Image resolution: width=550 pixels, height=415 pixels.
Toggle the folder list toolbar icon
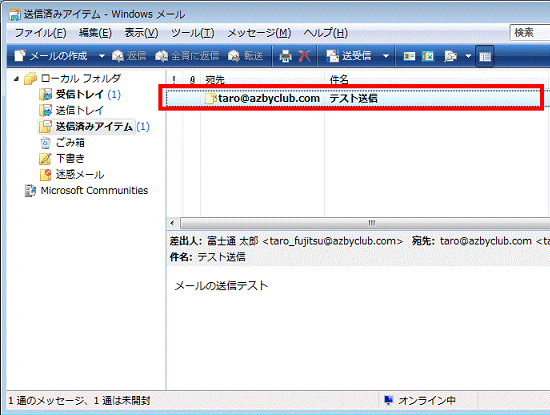click(485, 56)
